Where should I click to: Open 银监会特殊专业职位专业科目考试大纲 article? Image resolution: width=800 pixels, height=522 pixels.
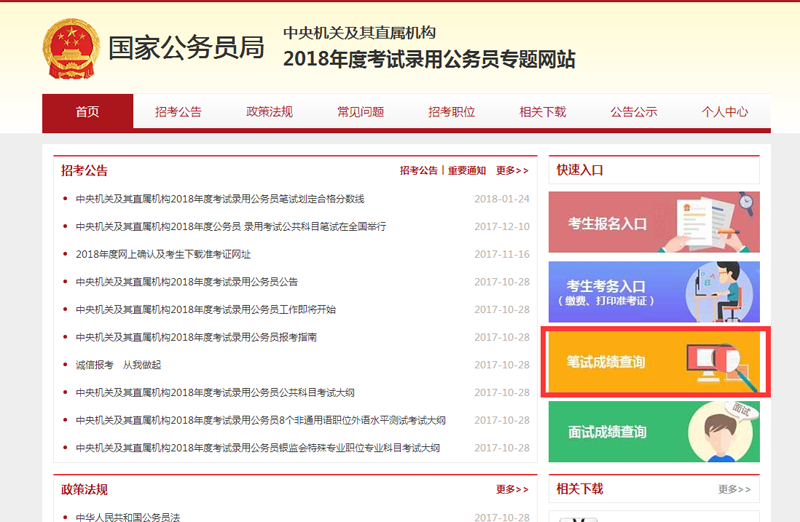[258, 448]
